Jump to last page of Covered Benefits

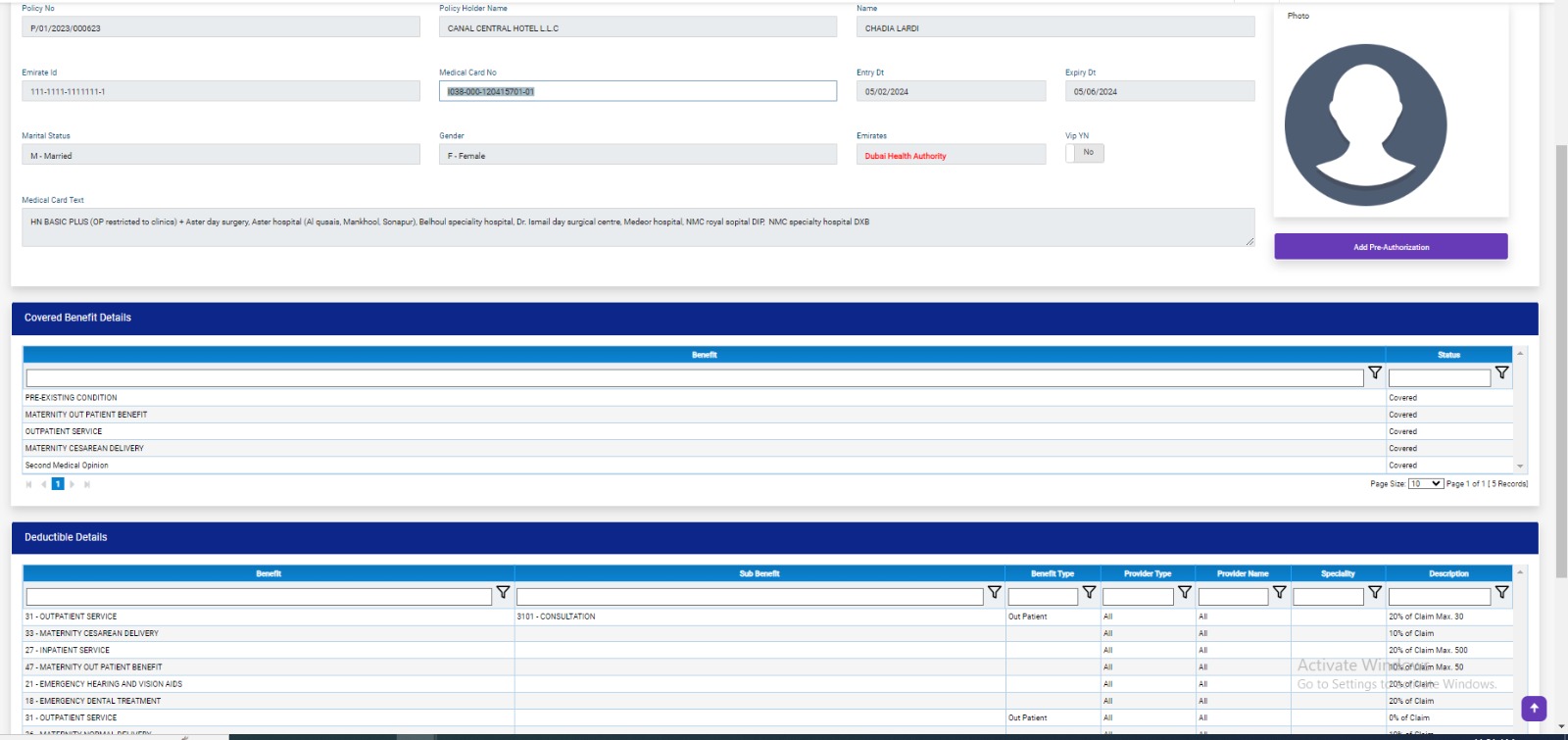point(87,484)
